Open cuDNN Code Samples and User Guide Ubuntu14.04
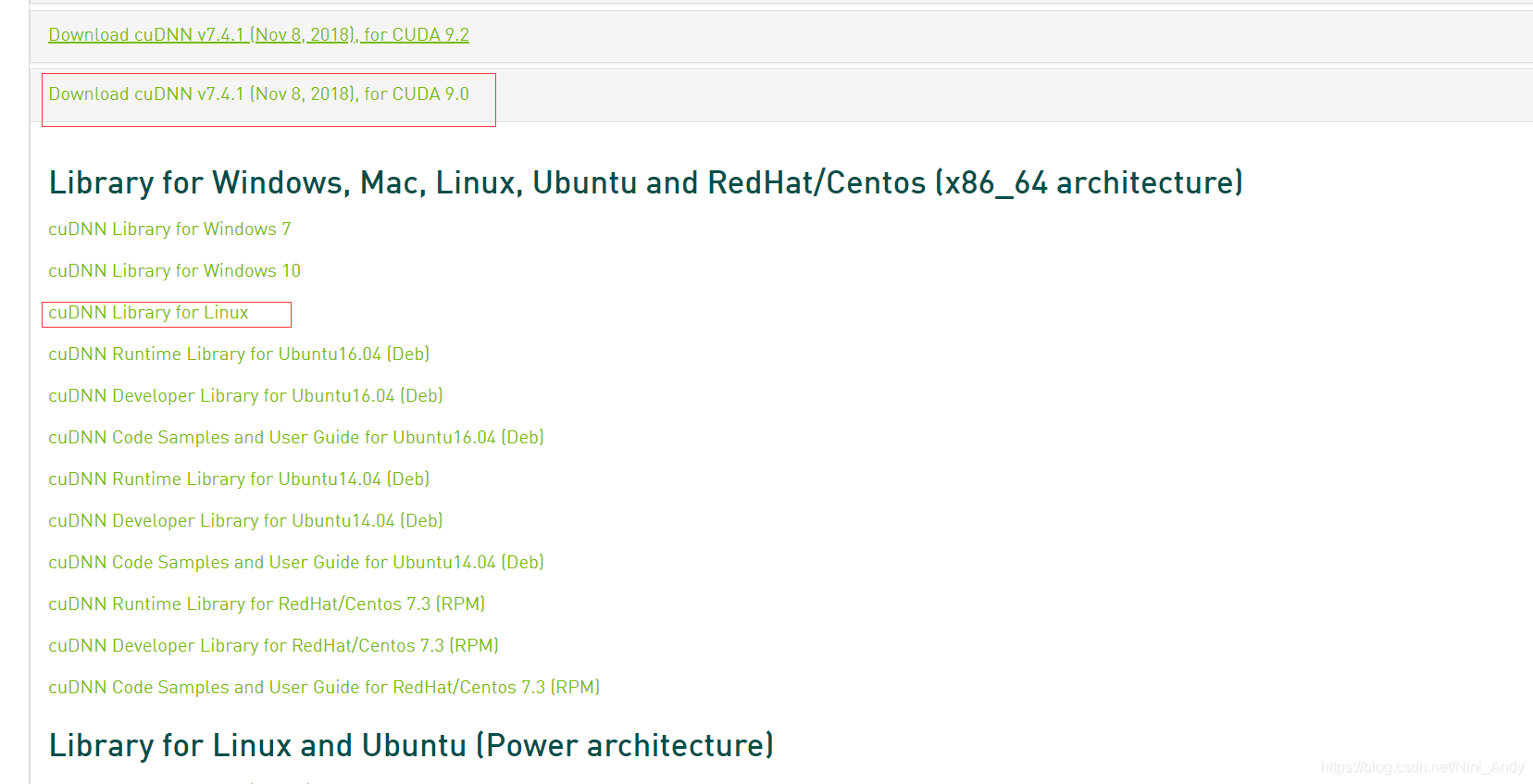 [x=296, y=563]
